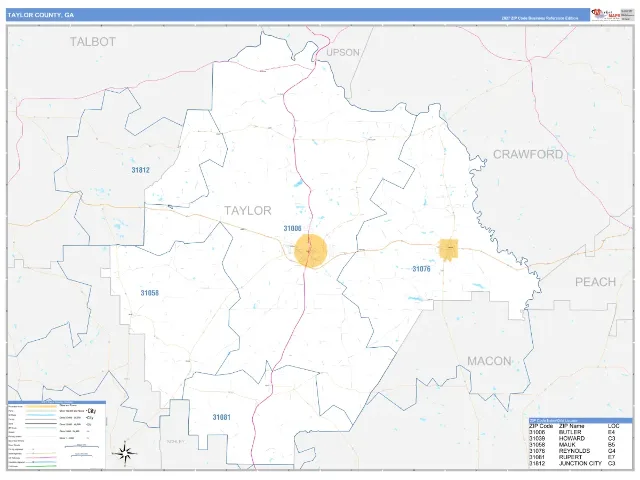Click the upper scale bar in the legend
The image size is (640, 480).
82,446
